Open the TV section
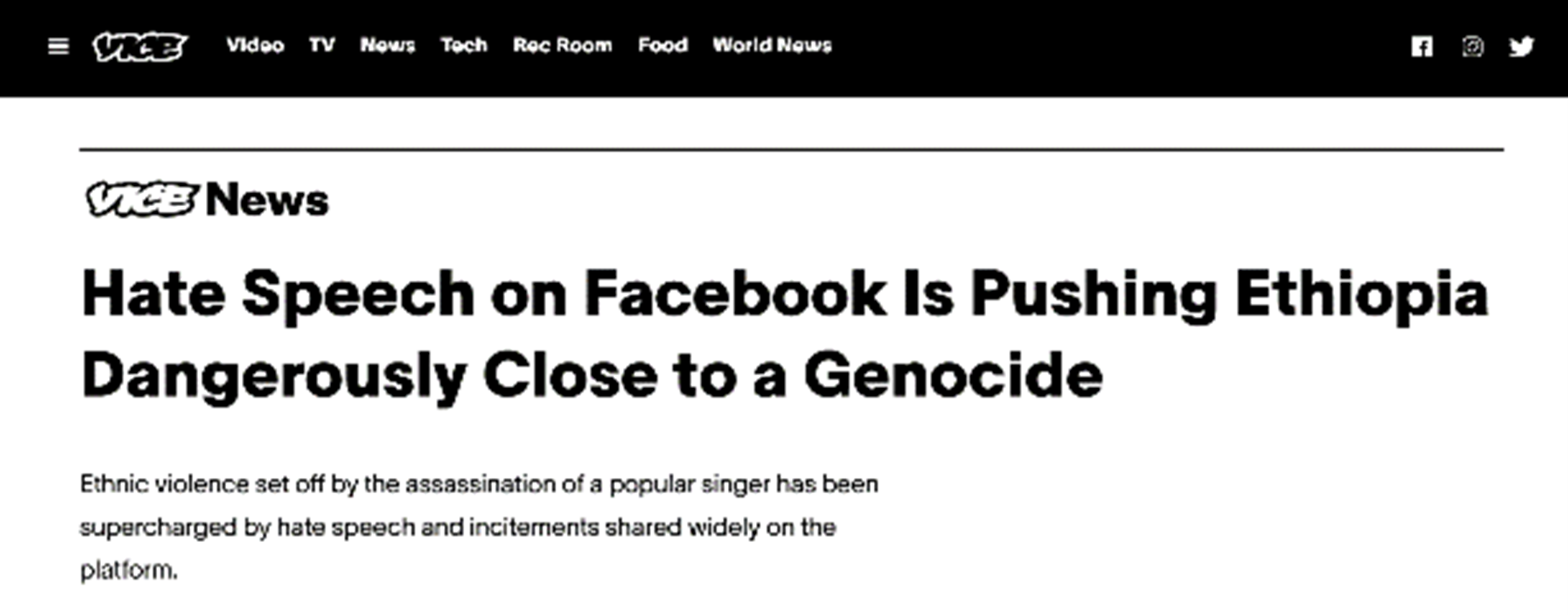The height and width of the screenshot is (615, 1568). [x=322, y=45]
